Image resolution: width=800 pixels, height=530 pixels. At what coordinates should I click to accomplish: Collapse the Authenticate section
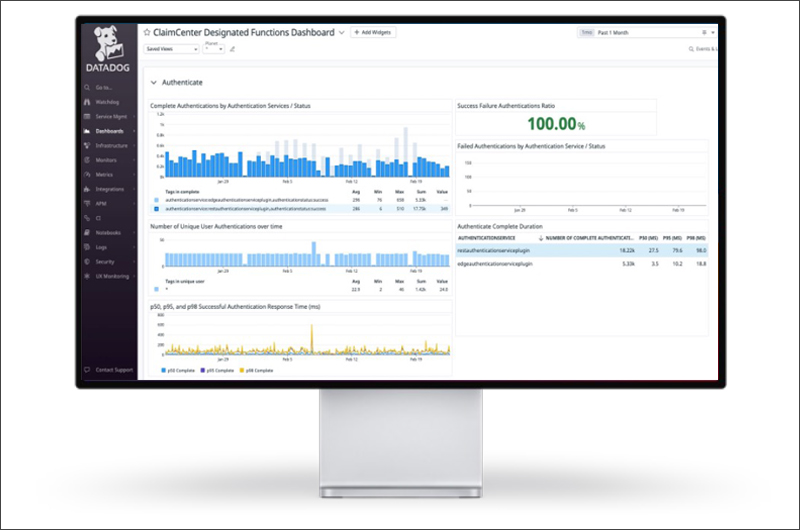pyautogui.click(x=153, y=82)
